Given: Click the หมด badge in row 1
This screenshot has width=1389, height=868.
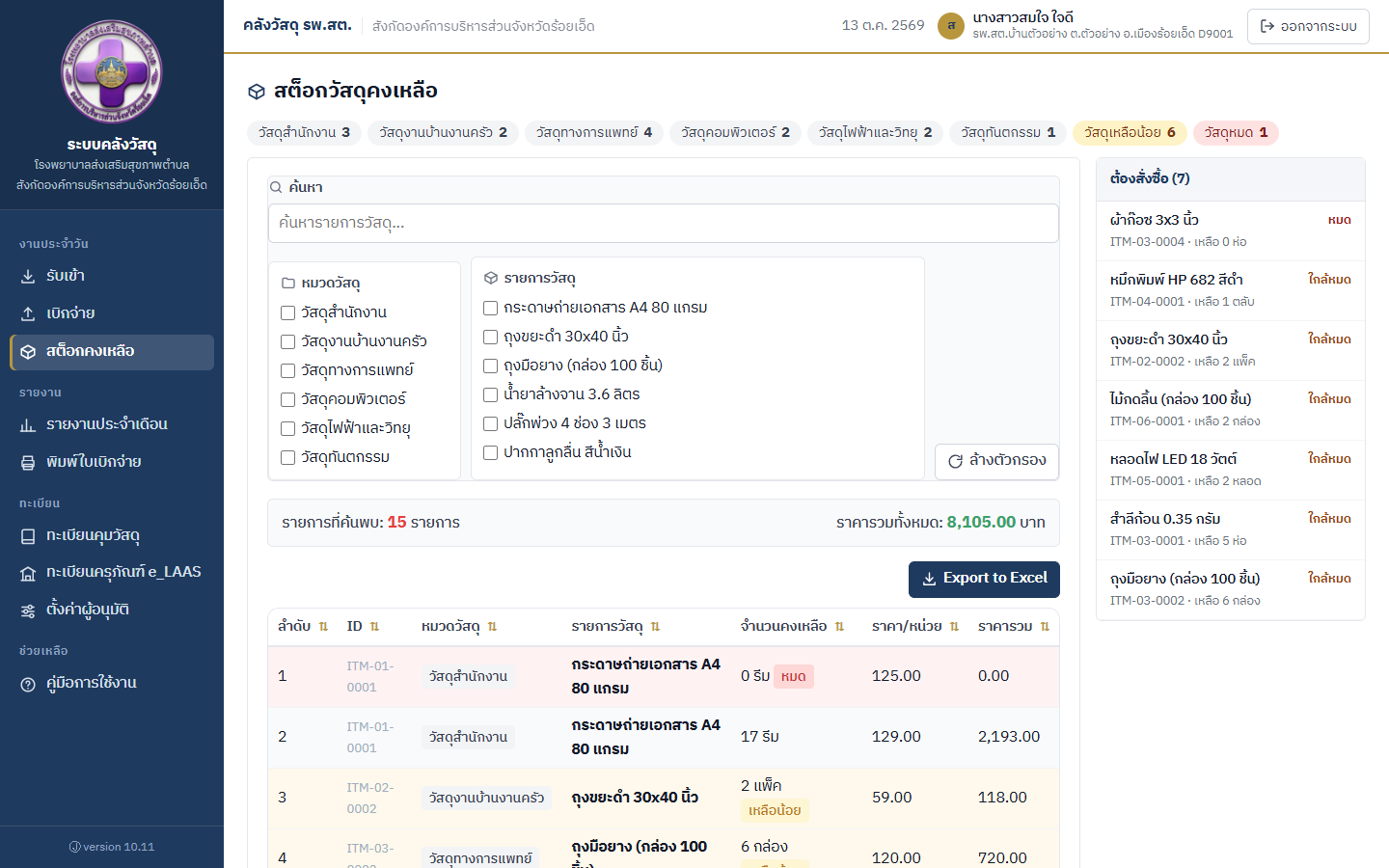Looking at the screenshot, I should click(x=794, y=677).
